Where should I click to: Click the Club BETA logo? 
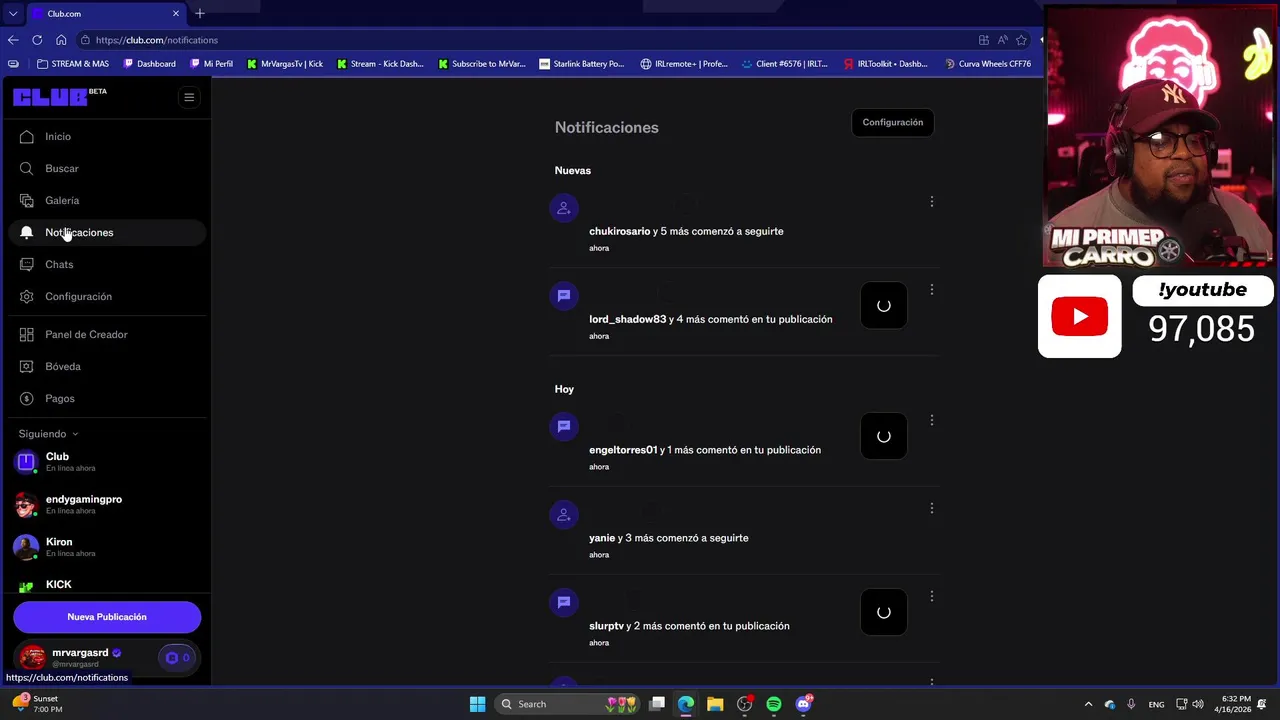point(60,96)
